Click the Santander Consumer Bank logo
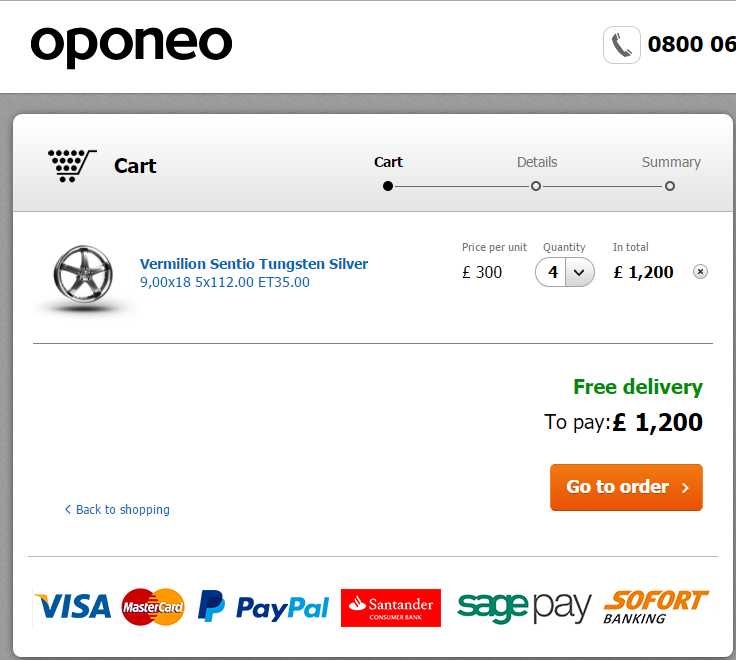The height and width of the screenshot is (660, 736). tap(390, 607)
